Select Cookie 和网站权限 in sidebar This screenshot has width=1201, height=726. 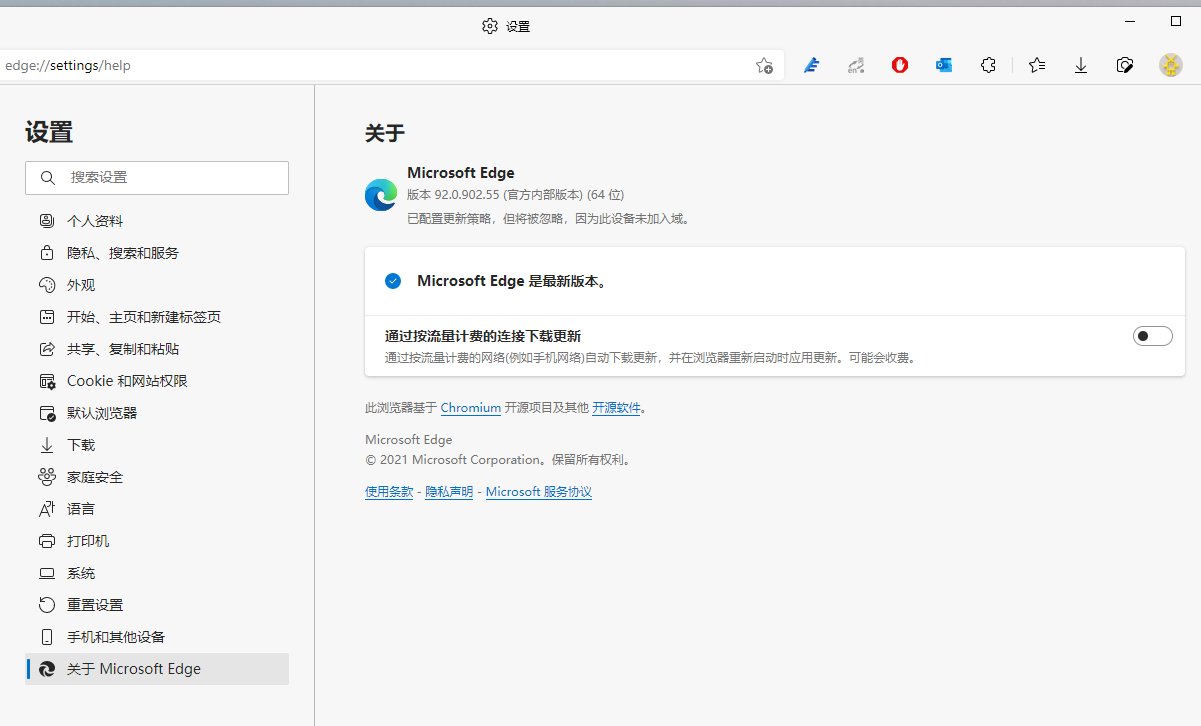pyautogui.click(x=157, y=381)
